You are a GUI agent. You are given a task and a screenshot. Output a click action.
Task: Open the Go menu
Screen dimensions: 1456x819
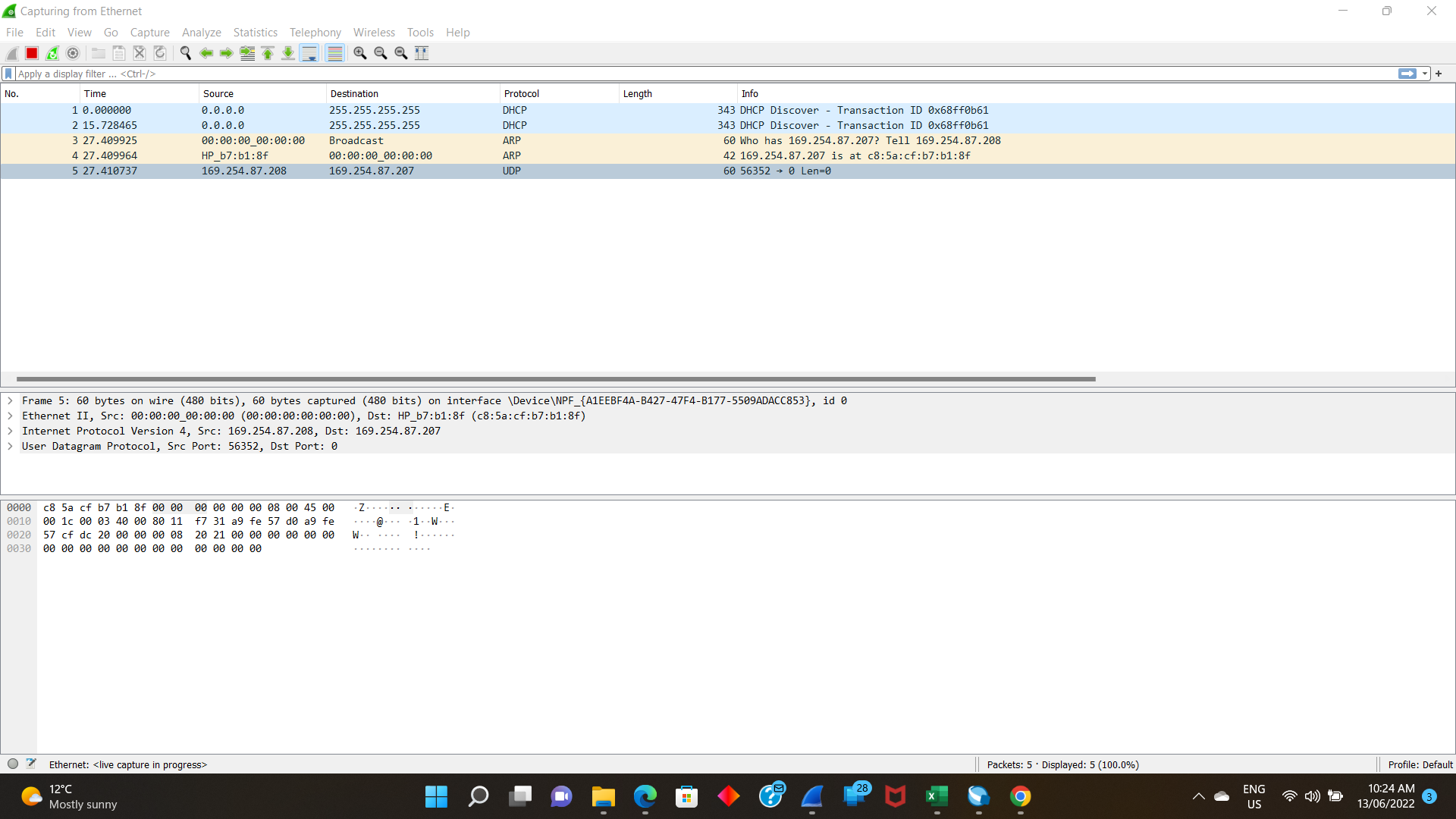(x=111, y=33)
